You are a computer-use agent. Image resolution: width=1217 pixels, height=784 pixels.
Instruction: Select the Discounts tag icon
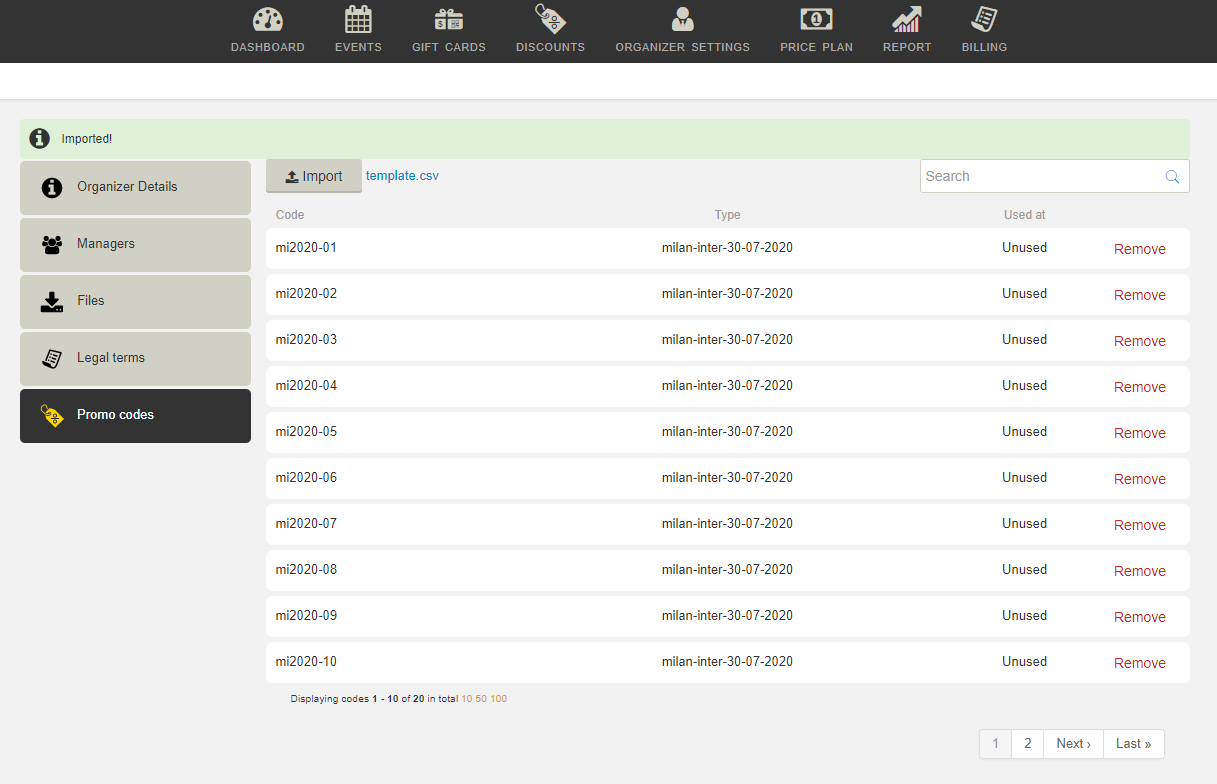[x=550, y=19]
